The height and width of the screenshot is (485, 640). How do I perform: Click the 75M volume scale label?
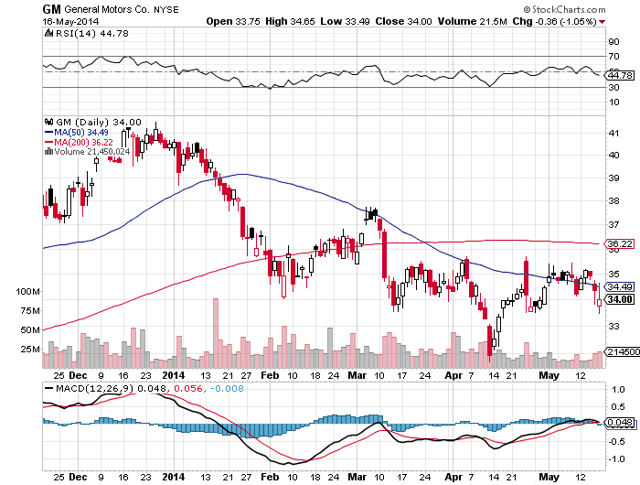click(31, 311)
